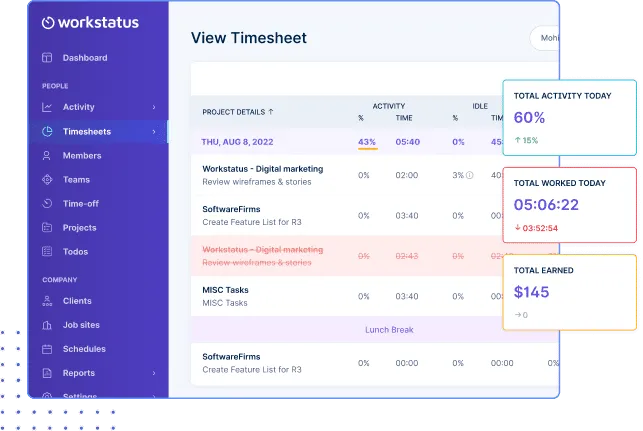
Task: Go to Job sites
Action: 81,325
